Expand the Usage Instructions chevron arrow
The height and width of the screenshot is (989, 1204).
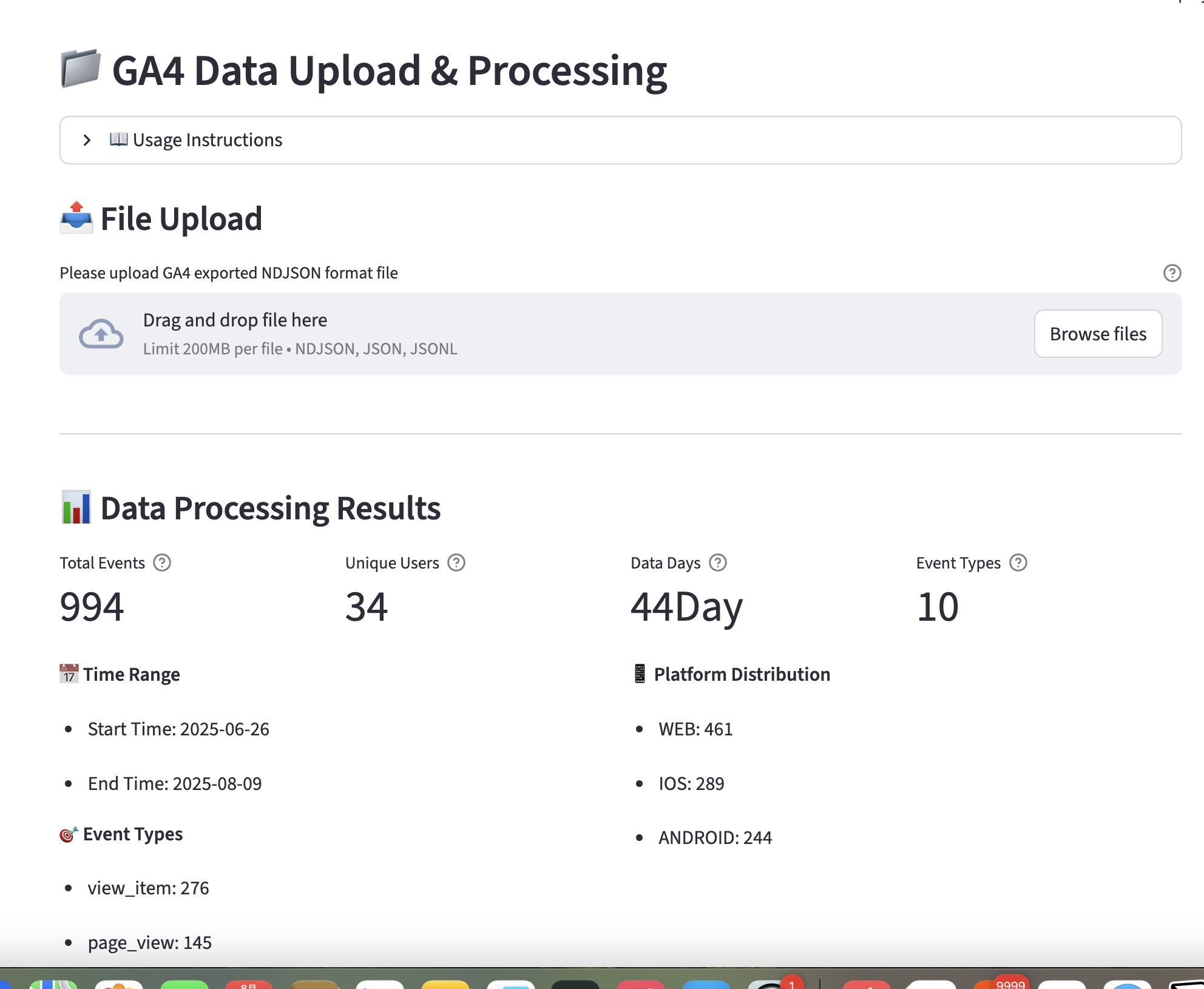coord(87,140)
